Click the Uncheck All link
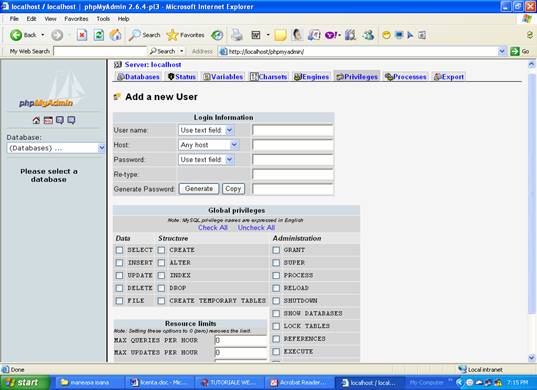Image resolution: width=537 pixels, height=390 pixels. [256, 228]
